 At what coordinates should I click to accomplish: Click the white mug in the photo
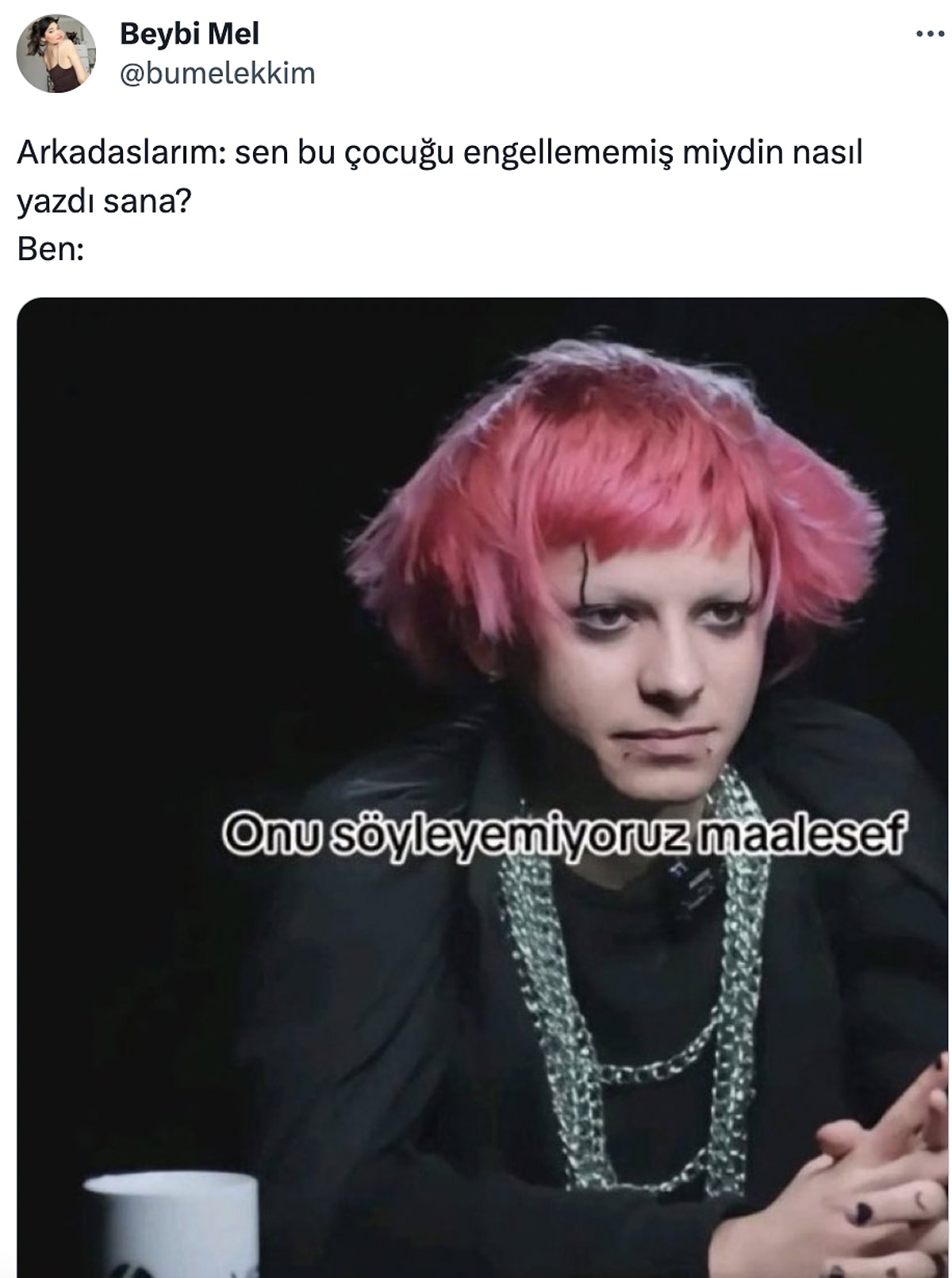click(x=171, y=1224)
